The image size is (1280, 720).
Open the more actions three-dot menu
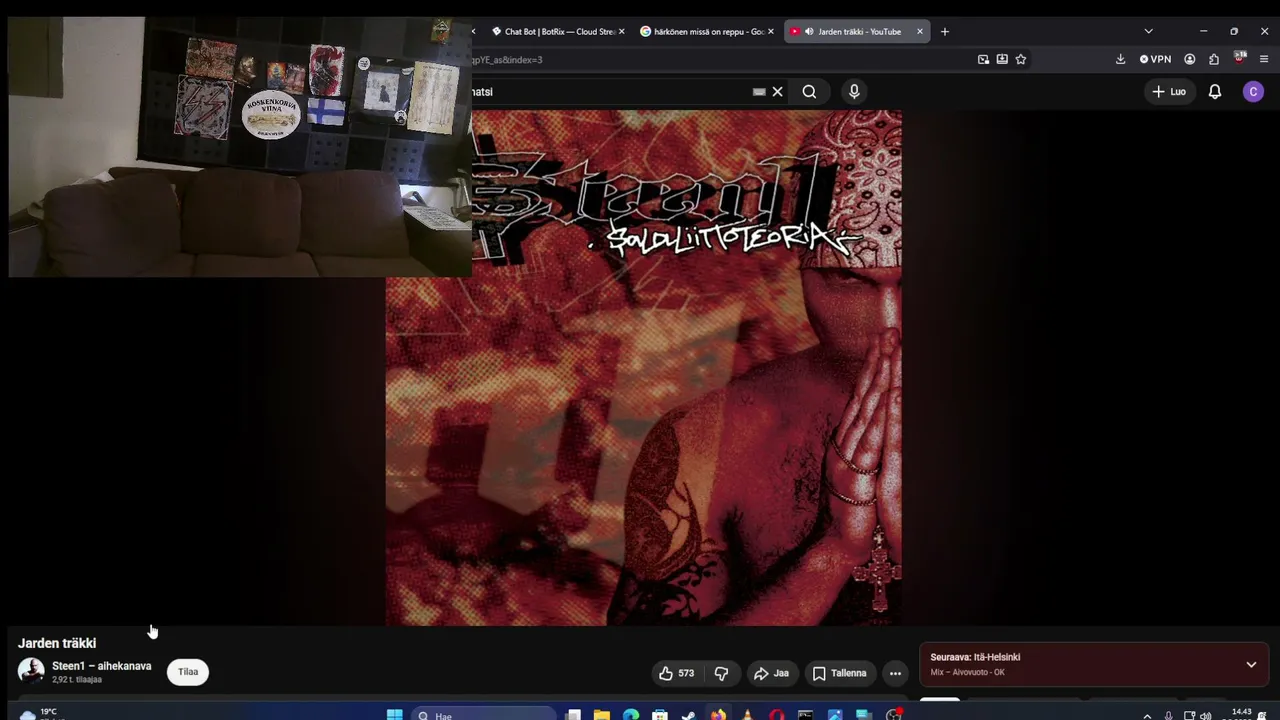point(895,673)
